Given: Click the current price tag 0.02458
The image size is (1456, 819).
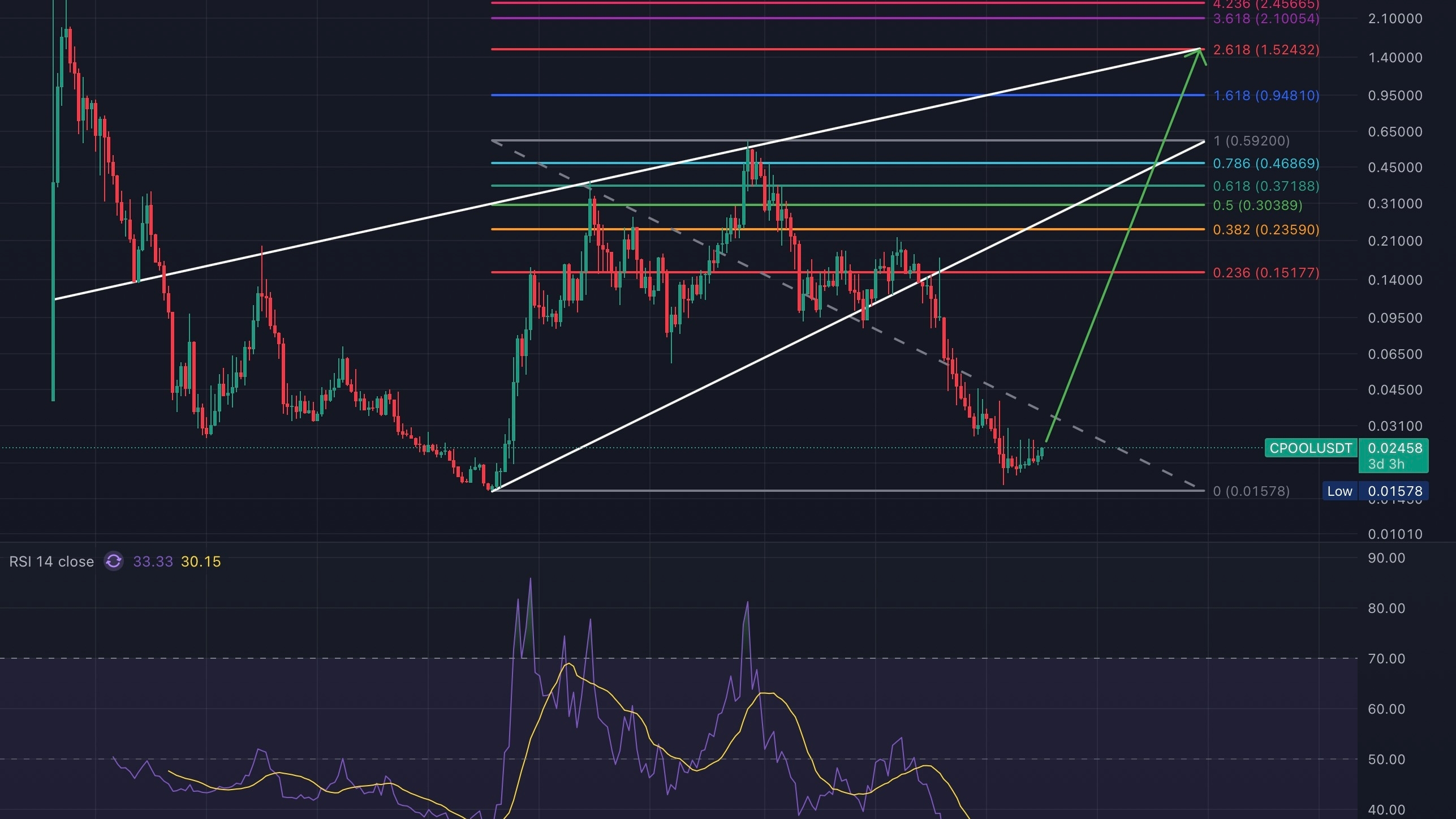Looking at the screenshot, I should (1394, 448).
